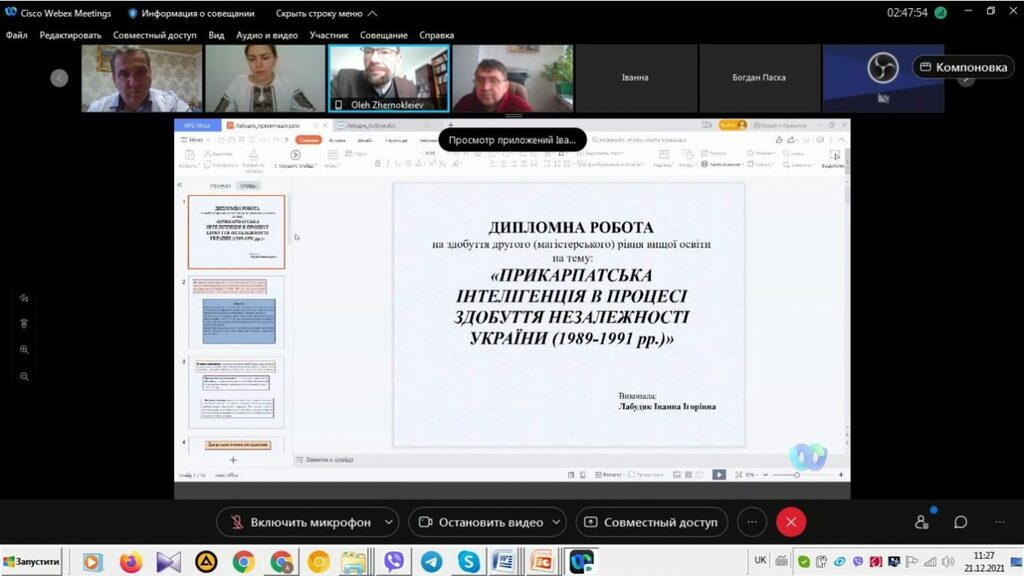Open Информация о совещании meeting info

190,14
